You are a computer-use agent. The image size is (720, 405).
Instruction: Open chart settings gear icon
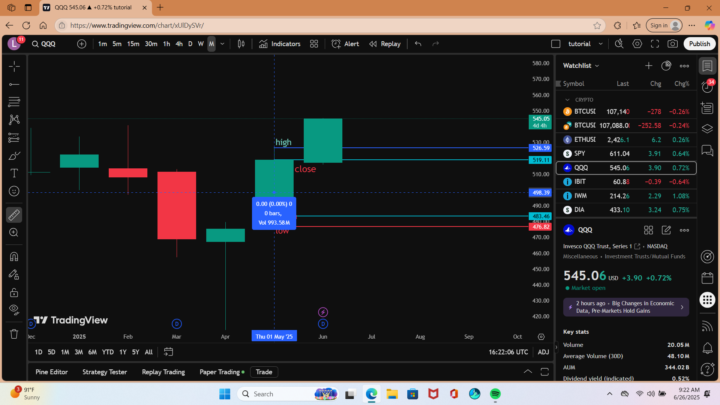[x=637, y=44]
